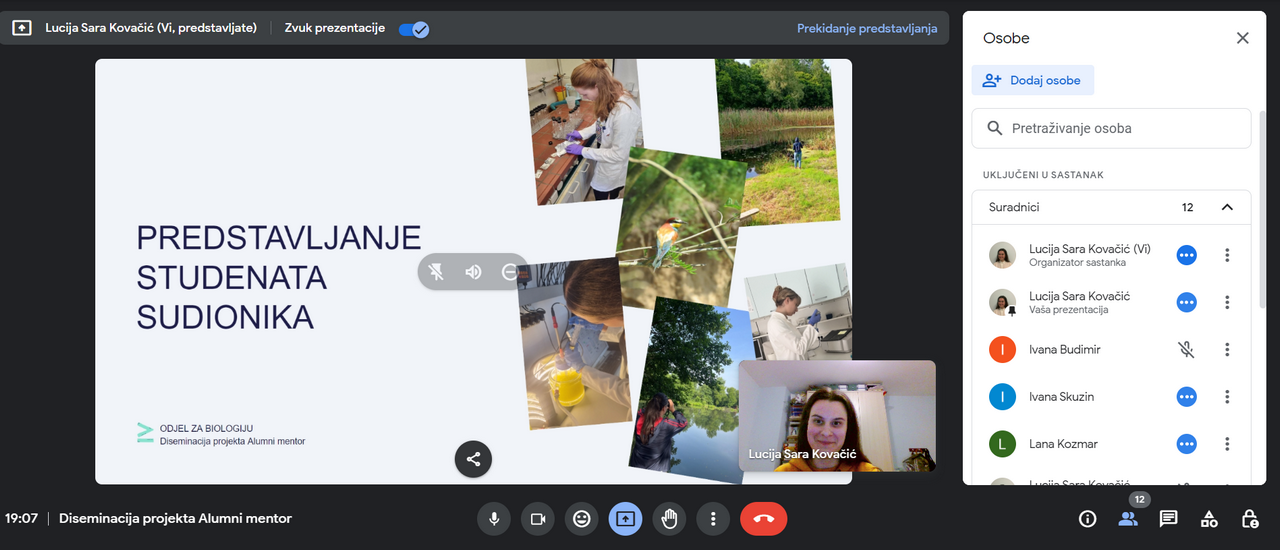
Task: Click the green L avatar of Lana Kozmar
Action: click(1002, 444)
